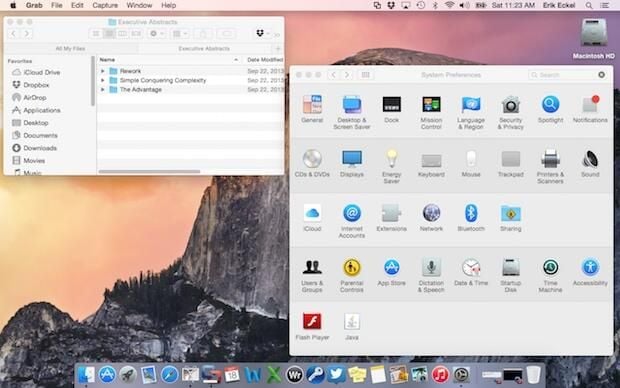620x388 pixels.
Task: Open the Grab application menu
Action: [x=34, y=5]
